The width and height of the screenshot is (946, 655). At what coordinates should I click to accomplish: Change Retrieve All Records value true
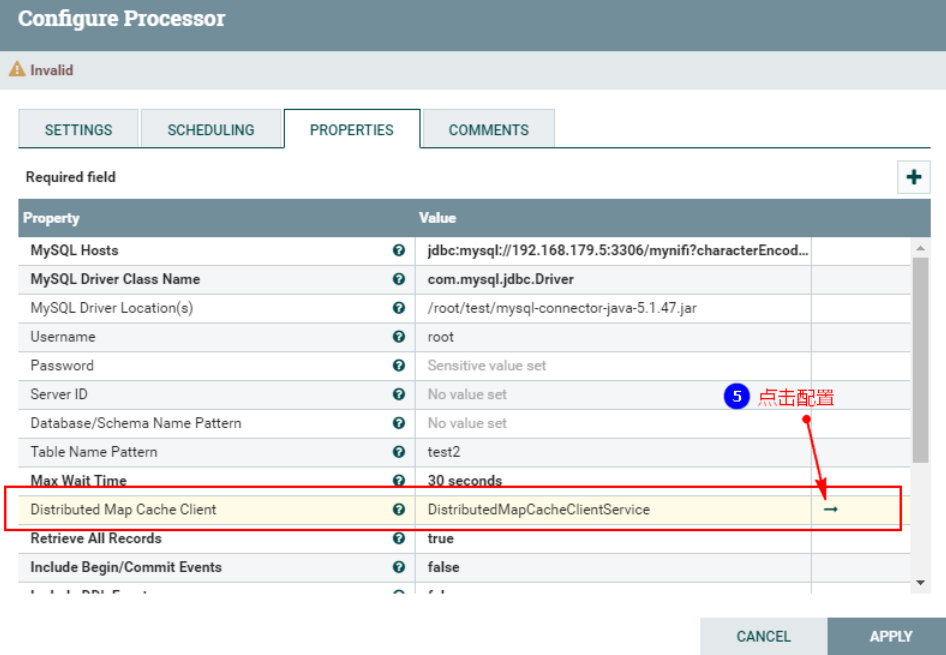click(613, 538)
